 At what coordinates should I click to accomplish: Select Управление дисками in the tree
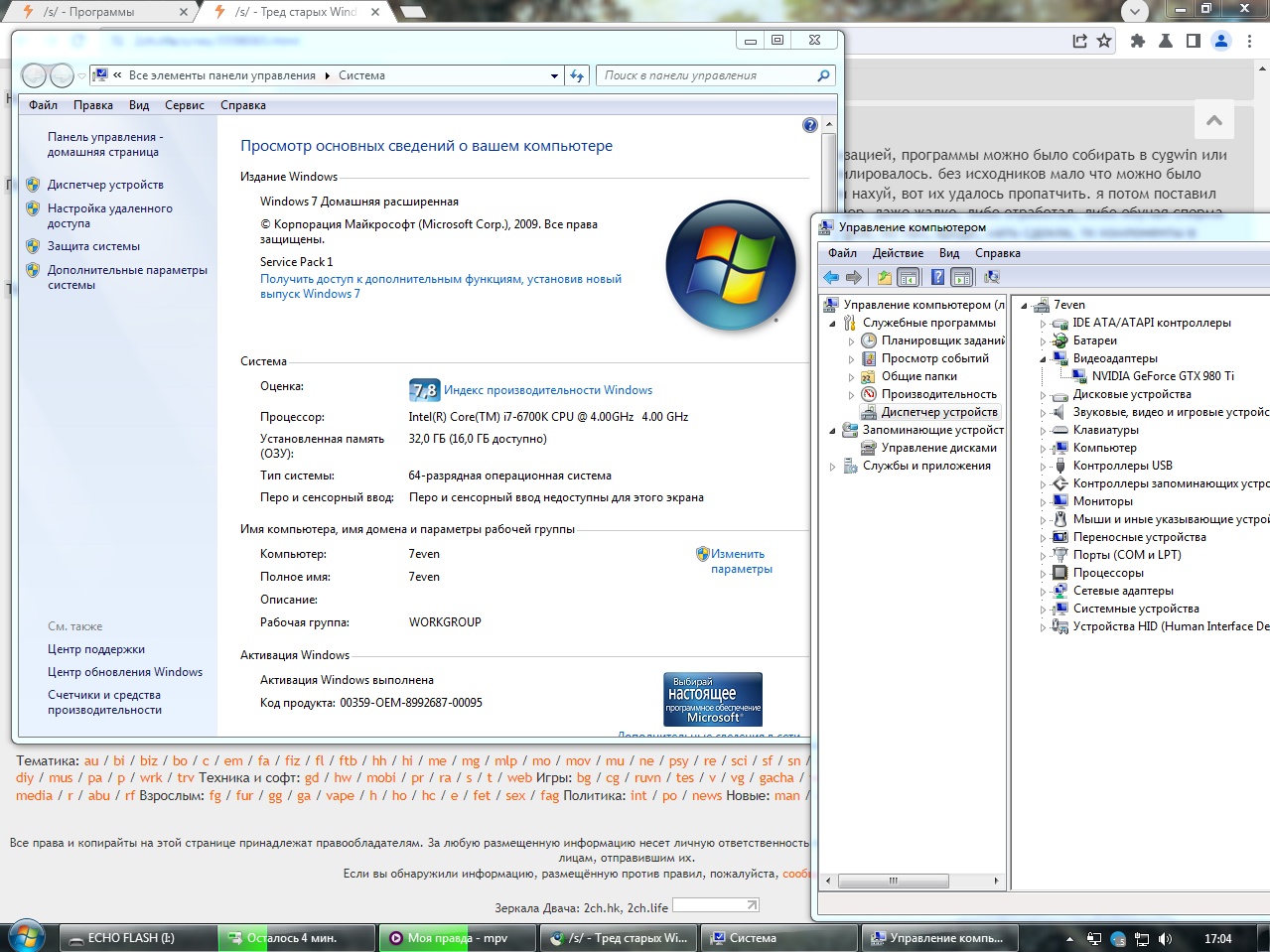coord(938,448)
